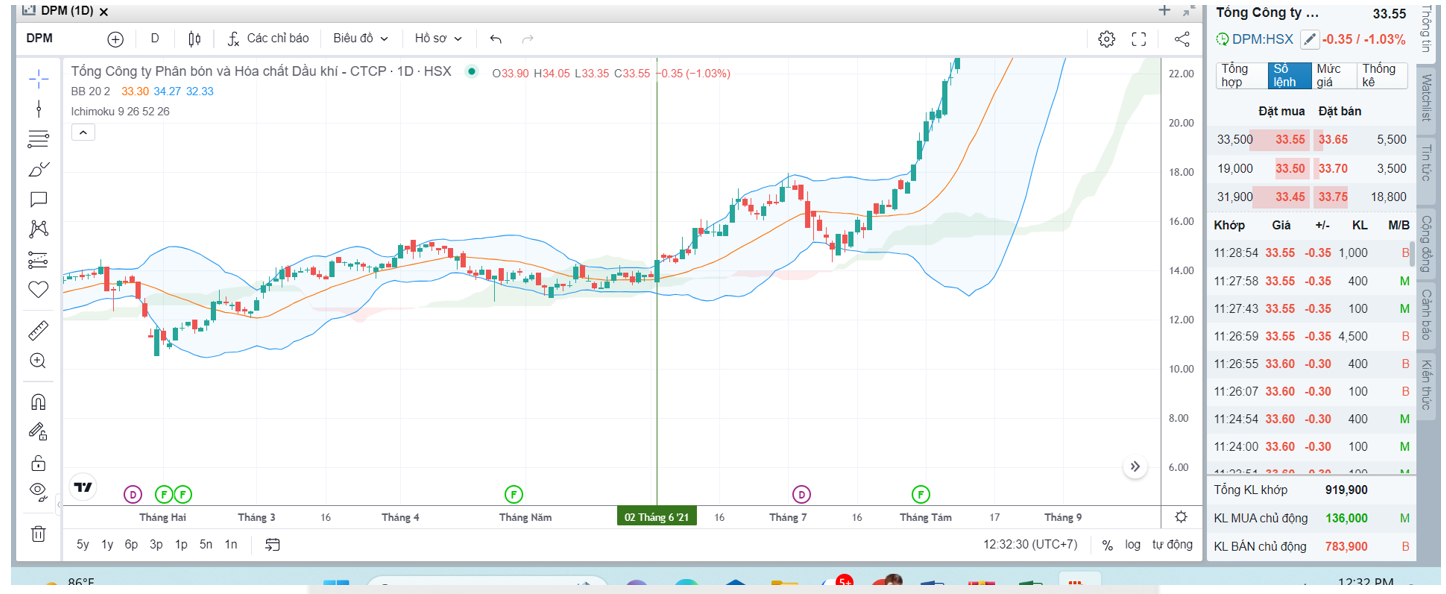
Task: Select the text callout annotation tool
Action: pyautogui.click(x=38, y=199)
